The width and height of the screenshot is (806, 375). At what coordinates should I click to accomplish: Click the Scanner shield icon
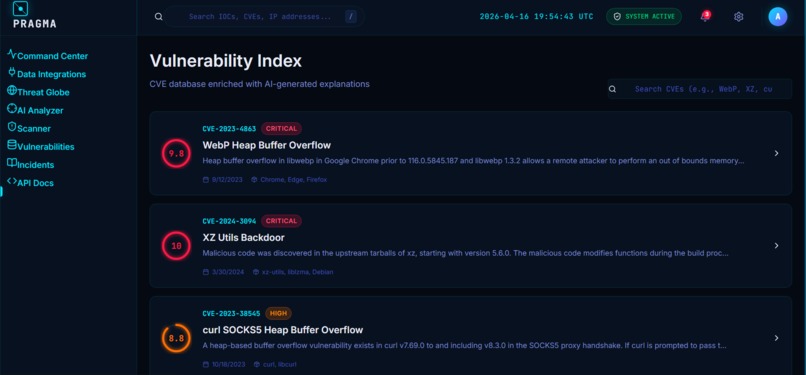pos(12,126)
